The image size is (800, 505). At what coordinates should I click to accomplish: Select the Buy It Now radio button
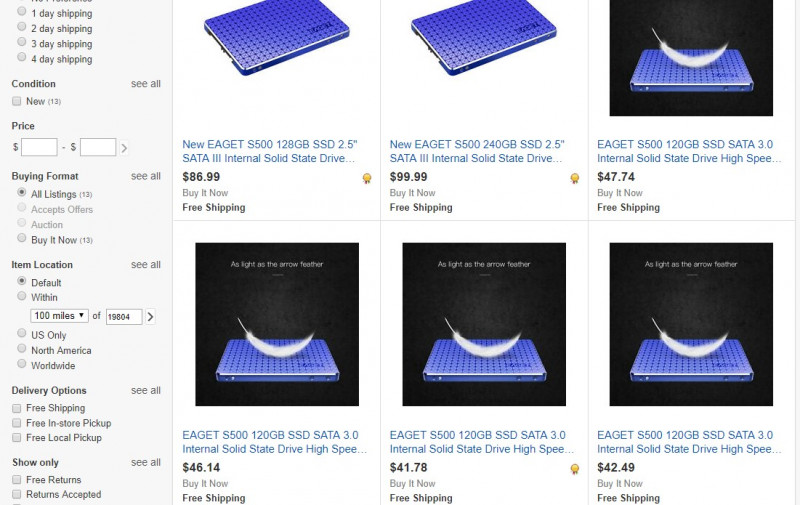click(x=21, y=238)
